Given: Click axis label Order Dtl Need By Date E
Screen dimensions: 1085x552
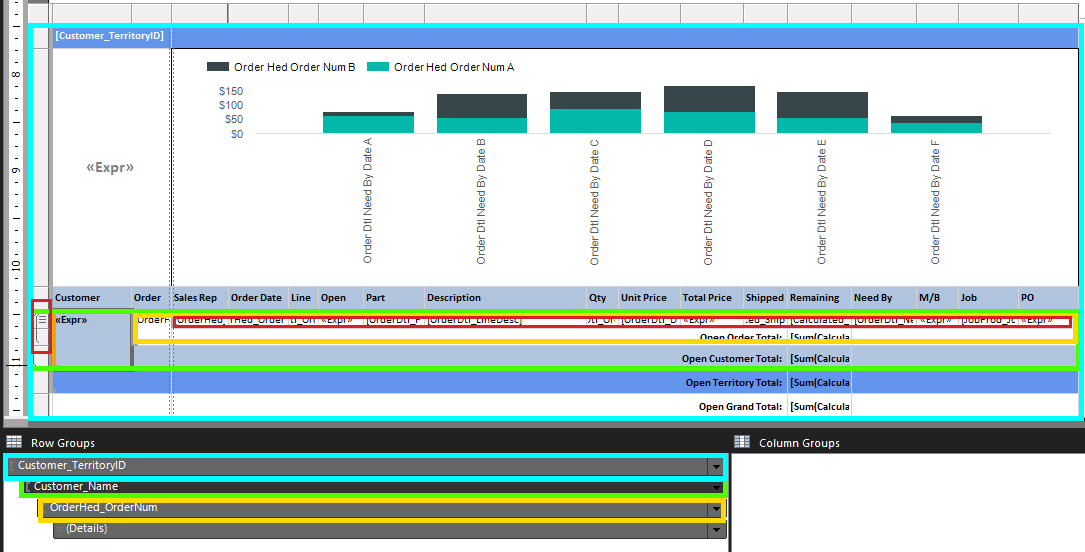Looking at the screenshot, I should click(821, 202).
